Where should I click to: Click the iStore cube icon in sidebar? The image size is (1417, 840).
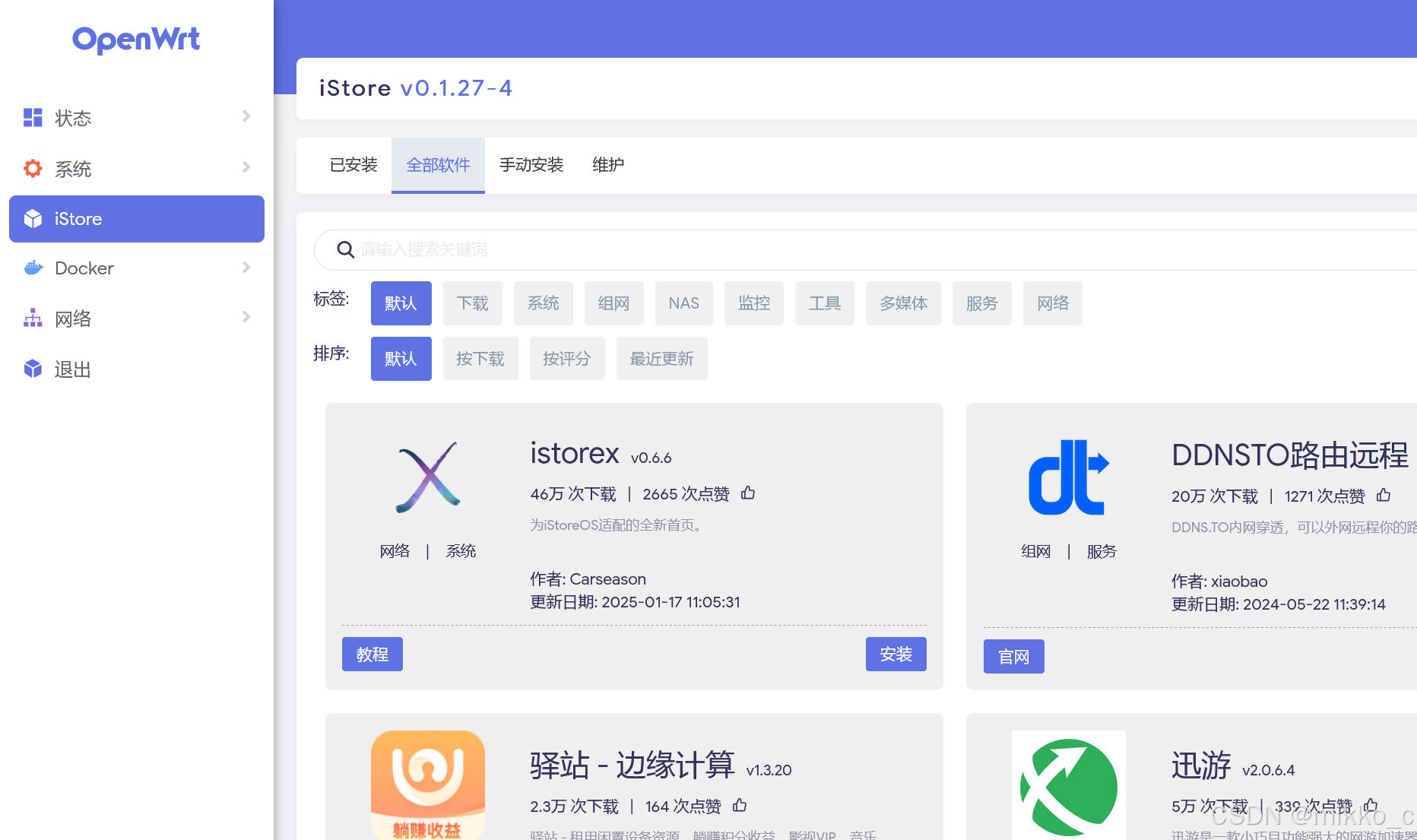[33, 219]
